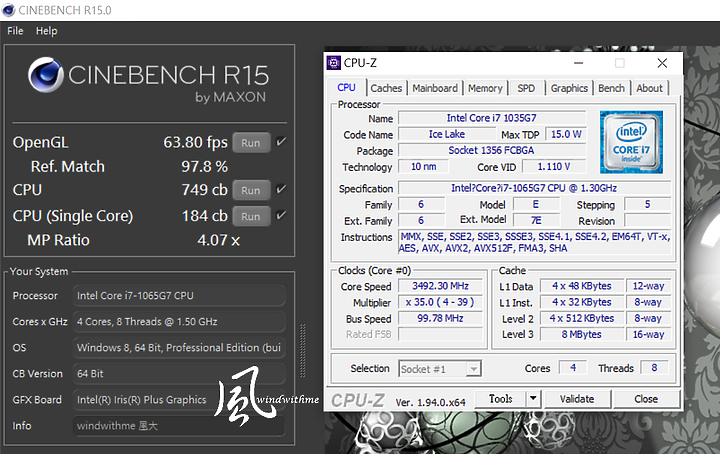
Task: Click the Name value Intel Core i7 1035G7
Action: click(492, 118)
